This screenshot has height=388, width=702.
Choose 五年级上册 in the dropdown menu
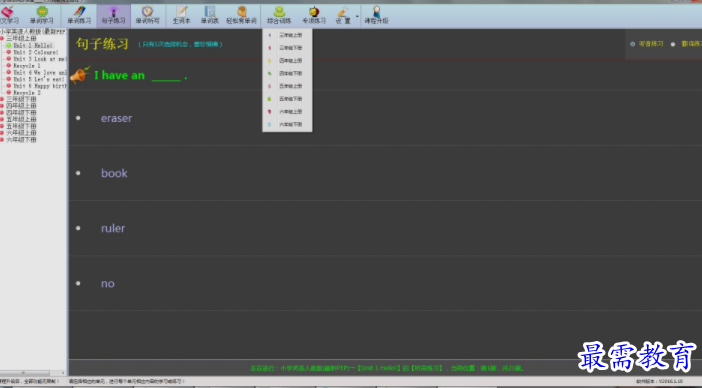coord(287,86)
